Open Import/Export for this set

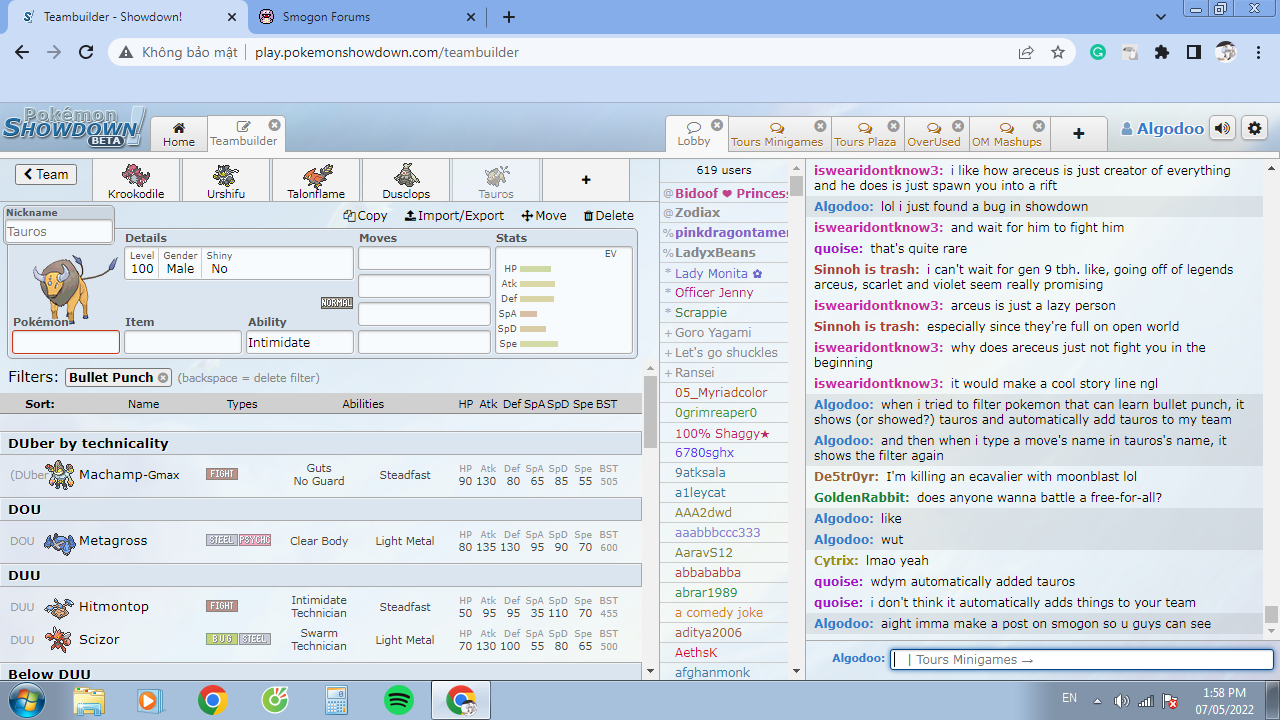point(454,216)
